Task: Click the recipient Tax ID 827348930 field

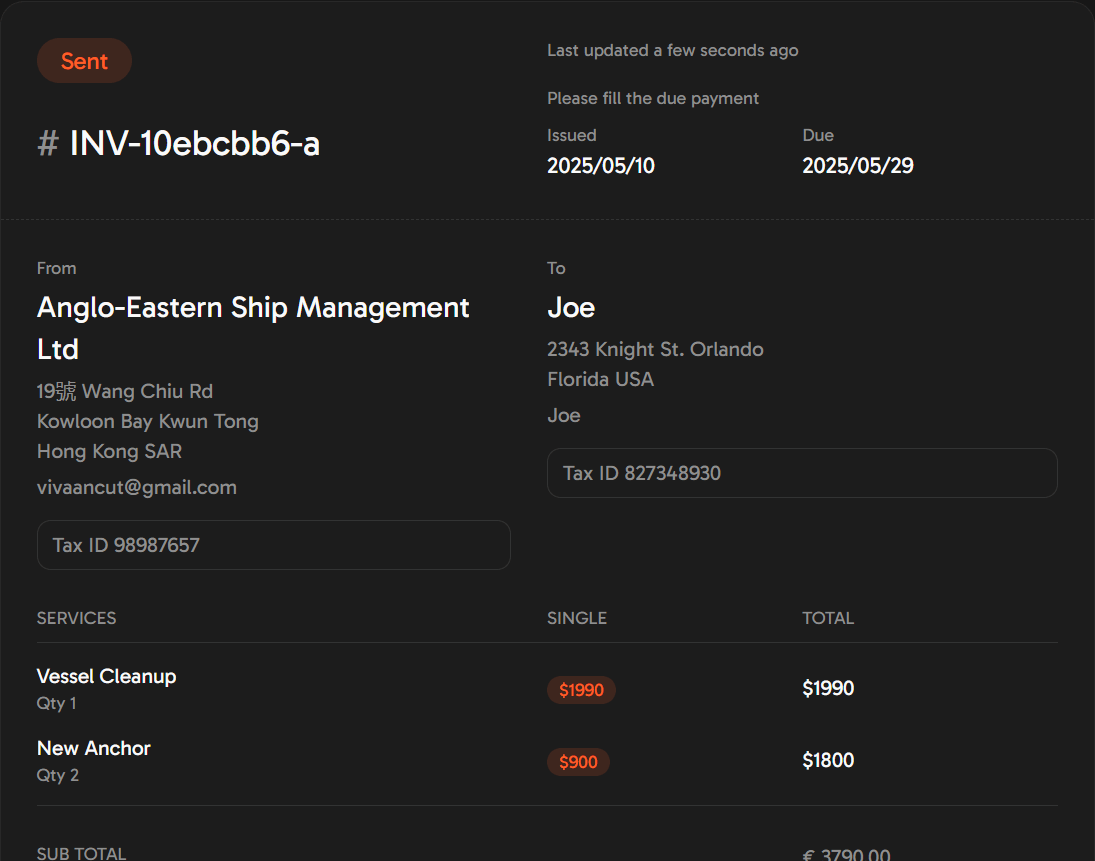Action: (x=802, y=473)
